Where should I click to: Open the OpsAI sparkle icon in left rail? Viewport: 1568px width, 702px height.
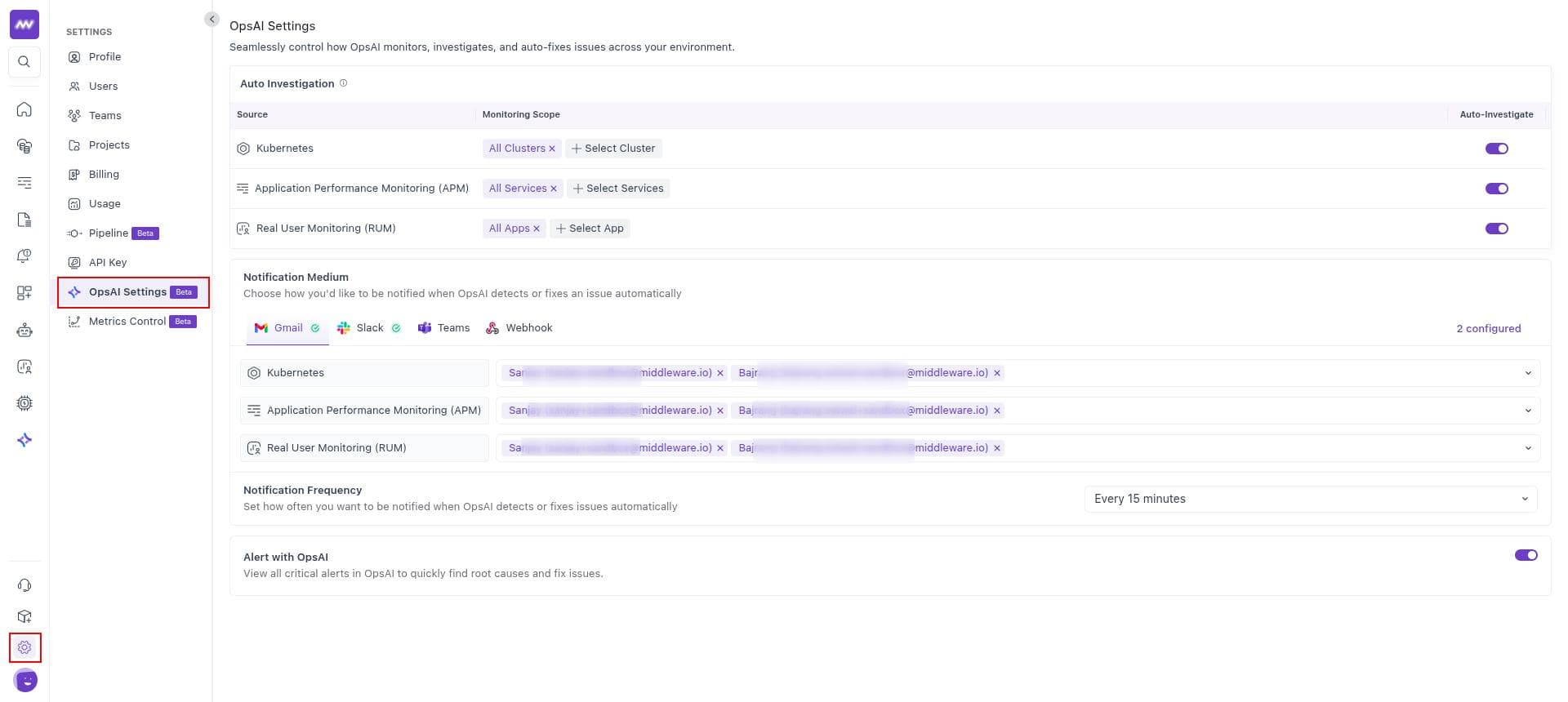pos(24,440)
